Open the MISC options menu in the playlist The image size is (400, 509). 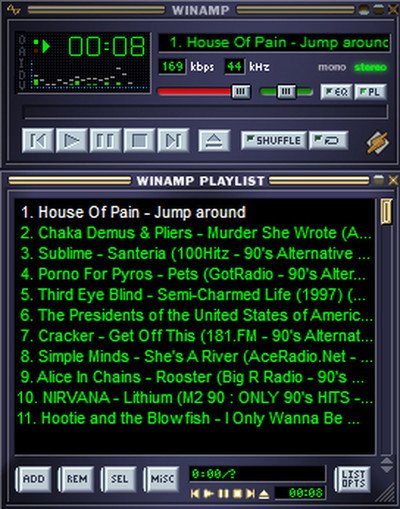point(162,479)
